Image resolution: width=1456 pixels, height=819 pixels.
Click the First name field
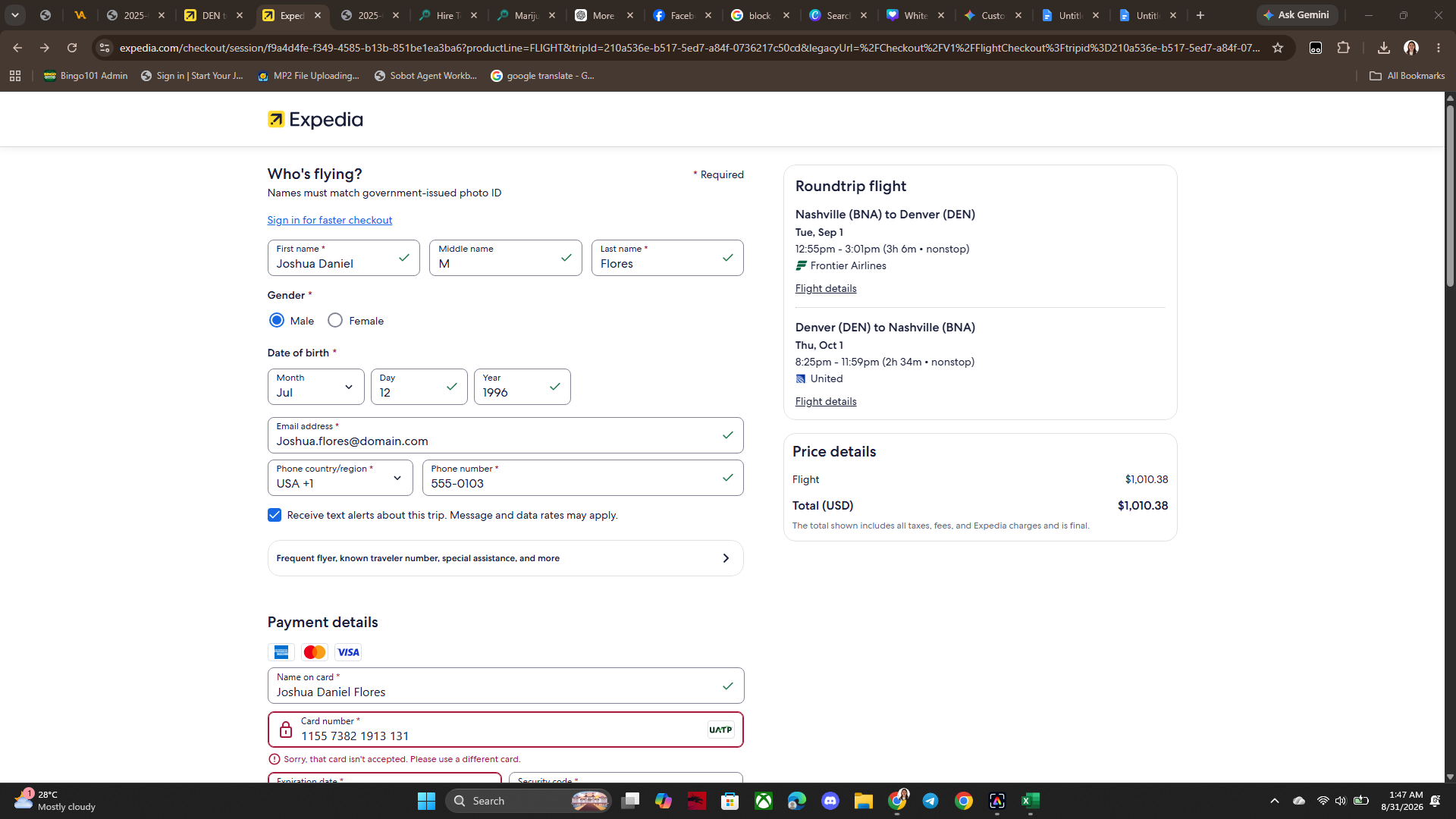(344, 258)
